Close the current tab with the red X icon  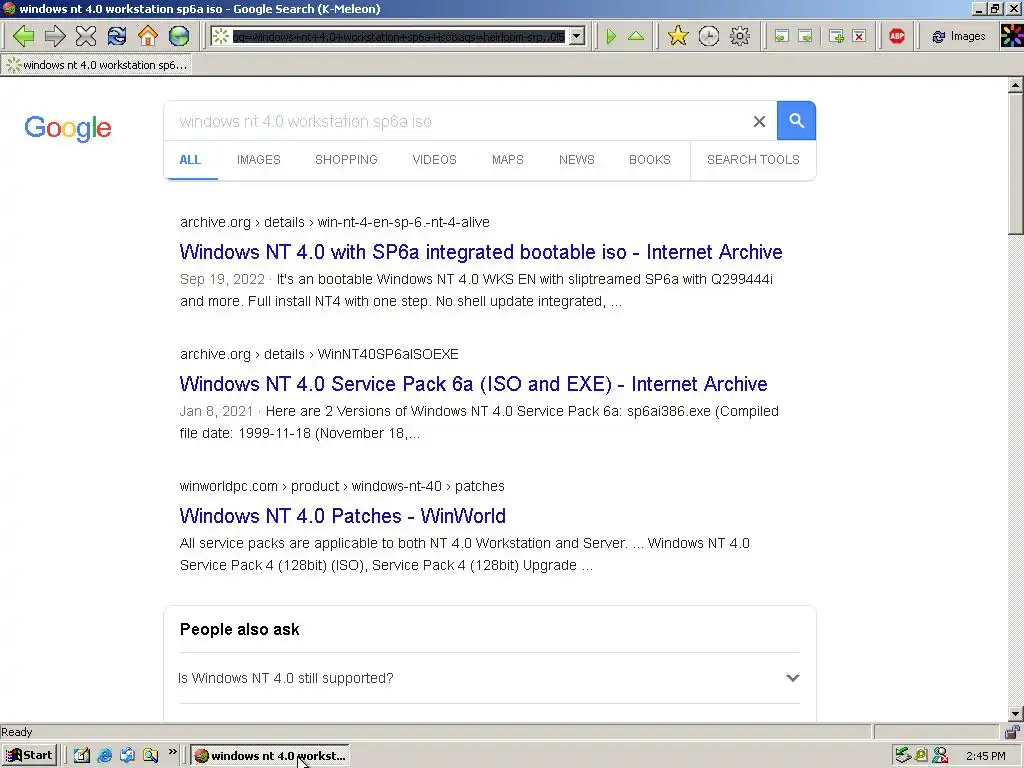859,36
